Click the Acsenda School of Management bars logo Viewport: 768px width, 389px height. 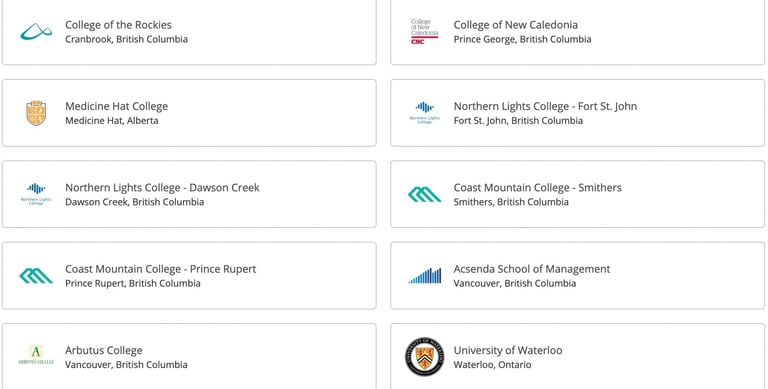pos(425,276)
